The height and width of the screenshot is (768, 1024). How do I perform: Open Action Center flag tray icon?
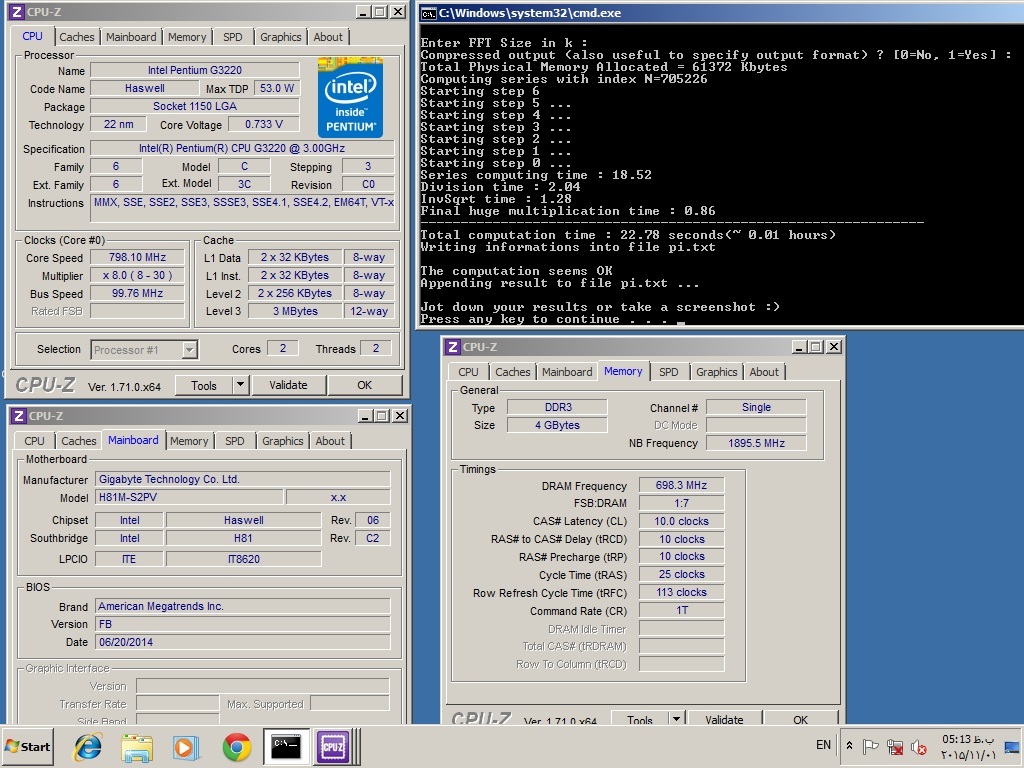coord(870,746)
